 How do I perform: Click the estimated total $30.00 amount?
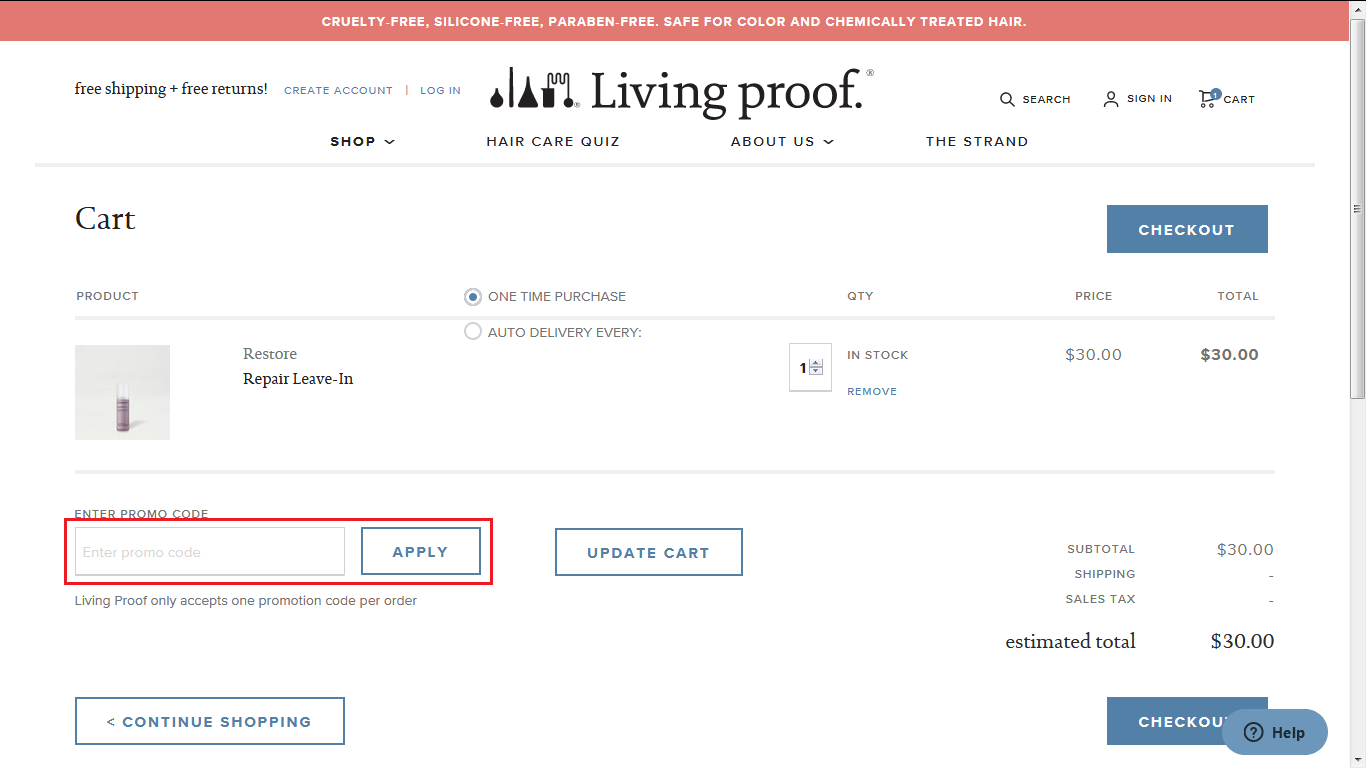[1242, 641]
